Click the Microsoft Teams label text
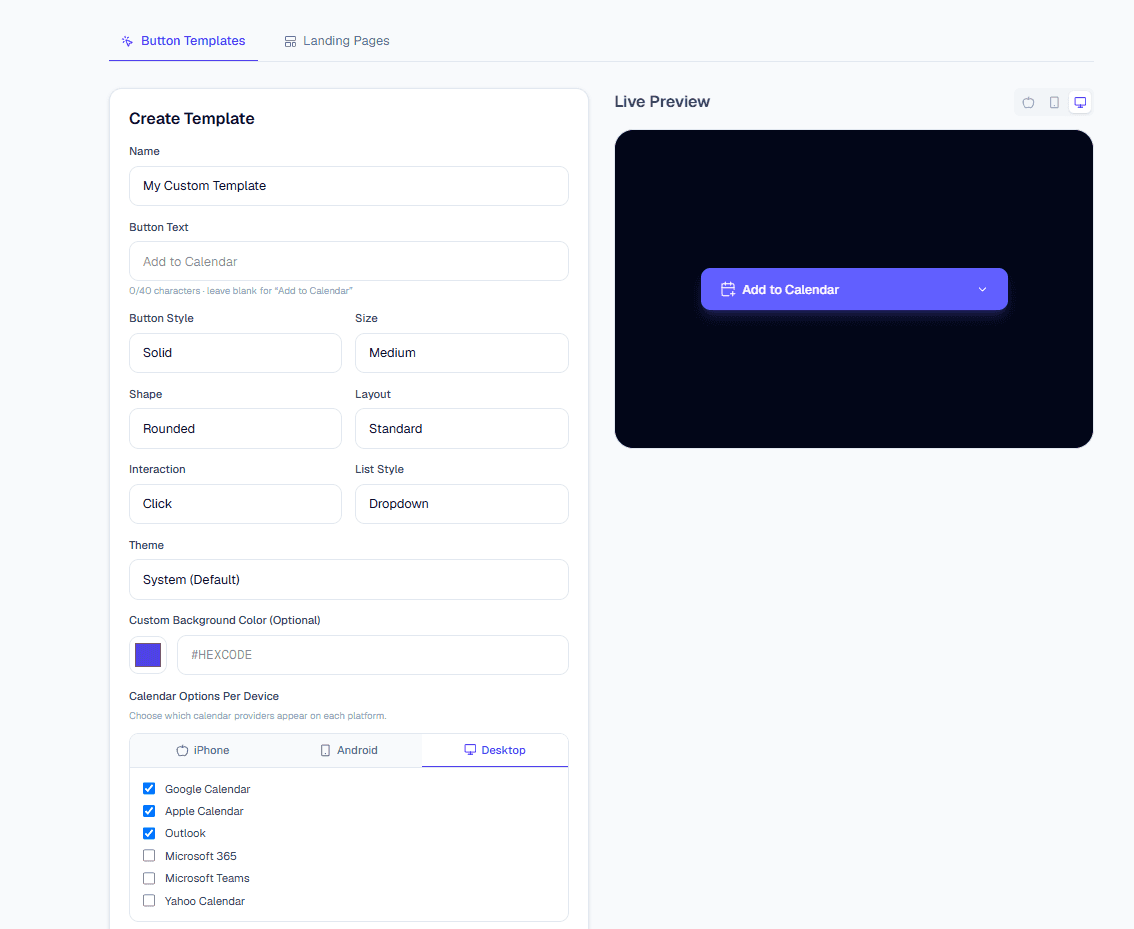This screenshot has height=929, width=1134. coord(207,878)
